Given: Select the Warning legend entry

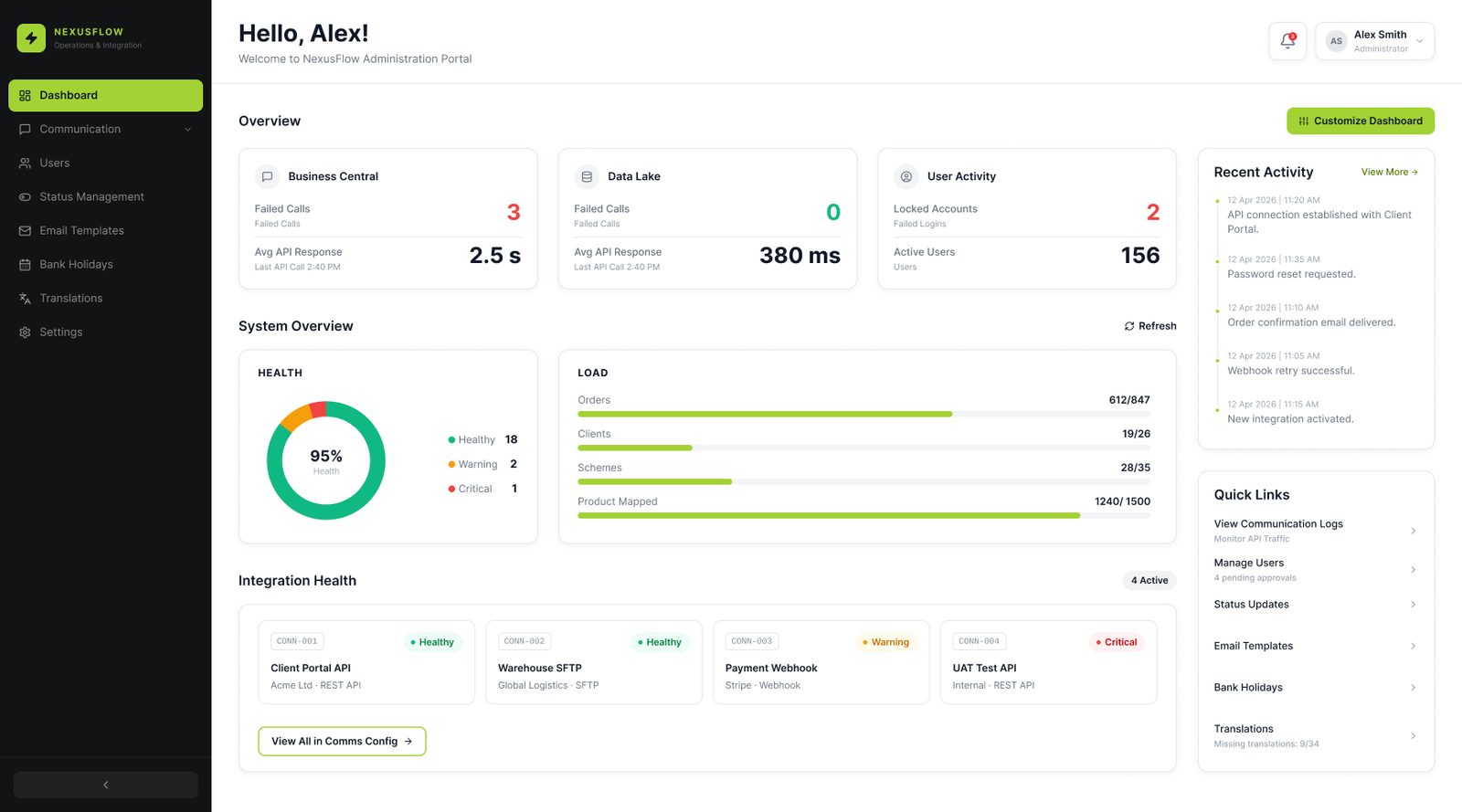Looking at the screenshot, I should [x=482, y=464].
